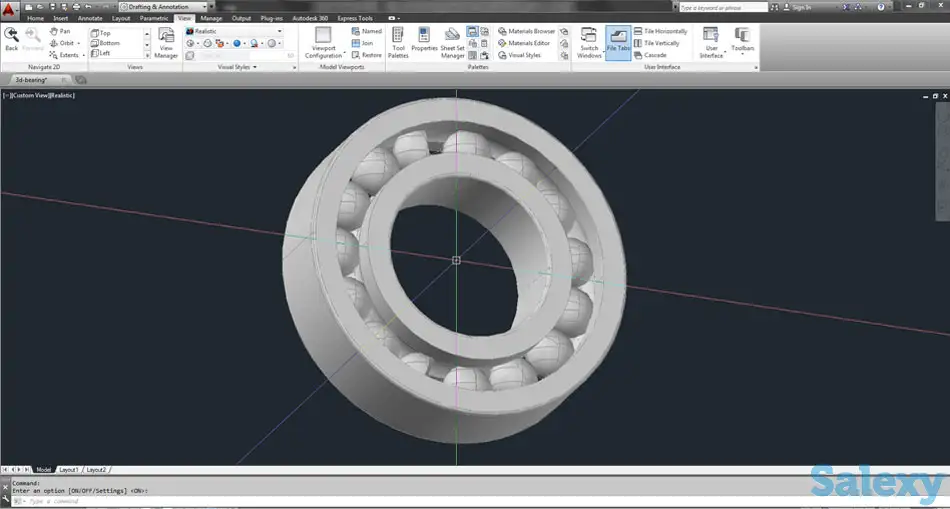The width and height of the screenshot is (950, 509).
Task: Open Viewport Configuration
Action: pos(324,43)
